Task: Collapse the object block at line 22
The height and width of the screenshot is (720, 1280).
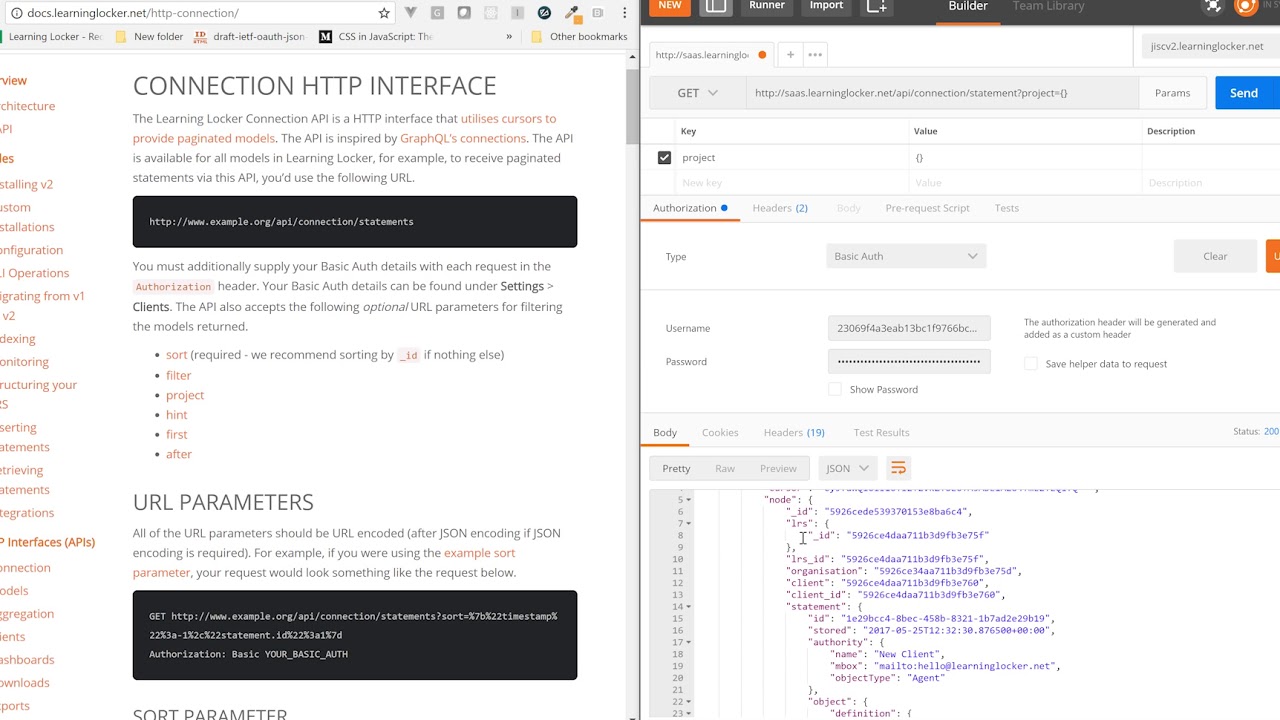Action: 688,702
